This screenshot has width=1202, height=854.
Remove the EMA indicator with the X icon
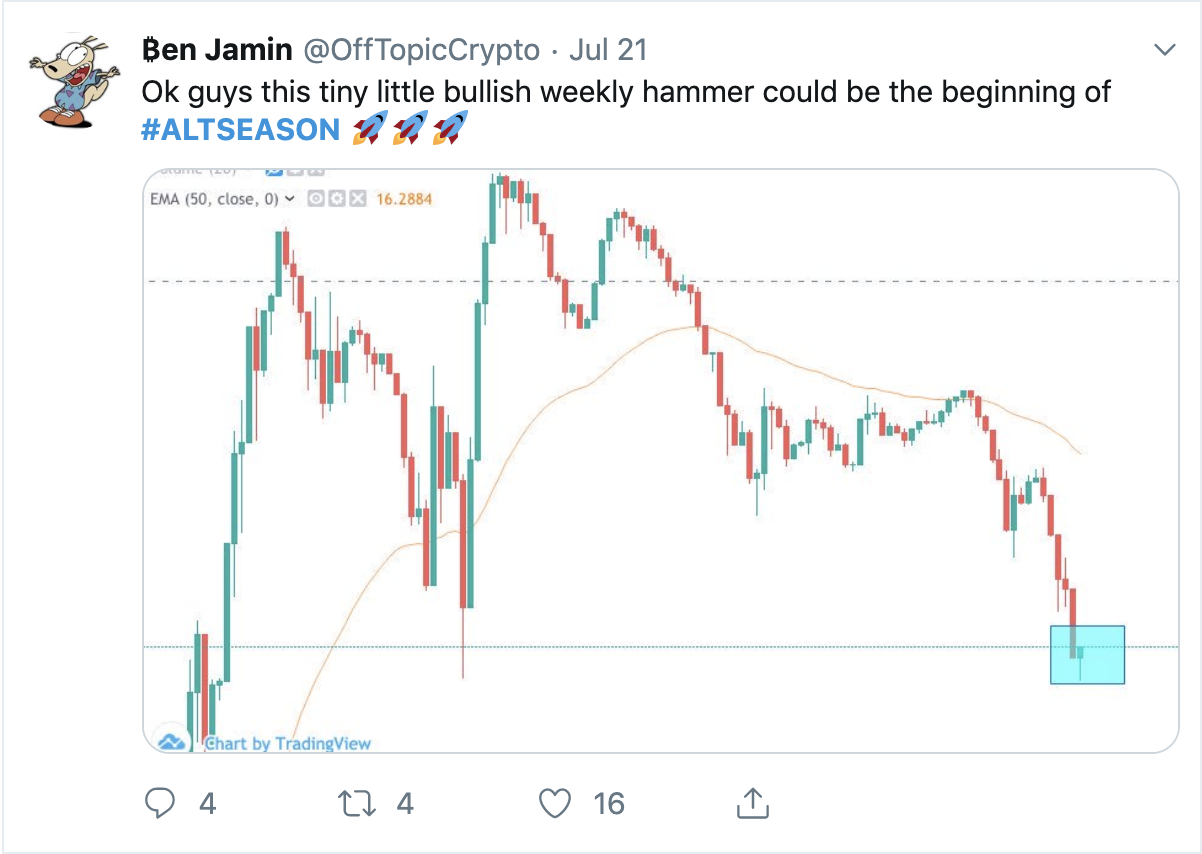point(357,198)
